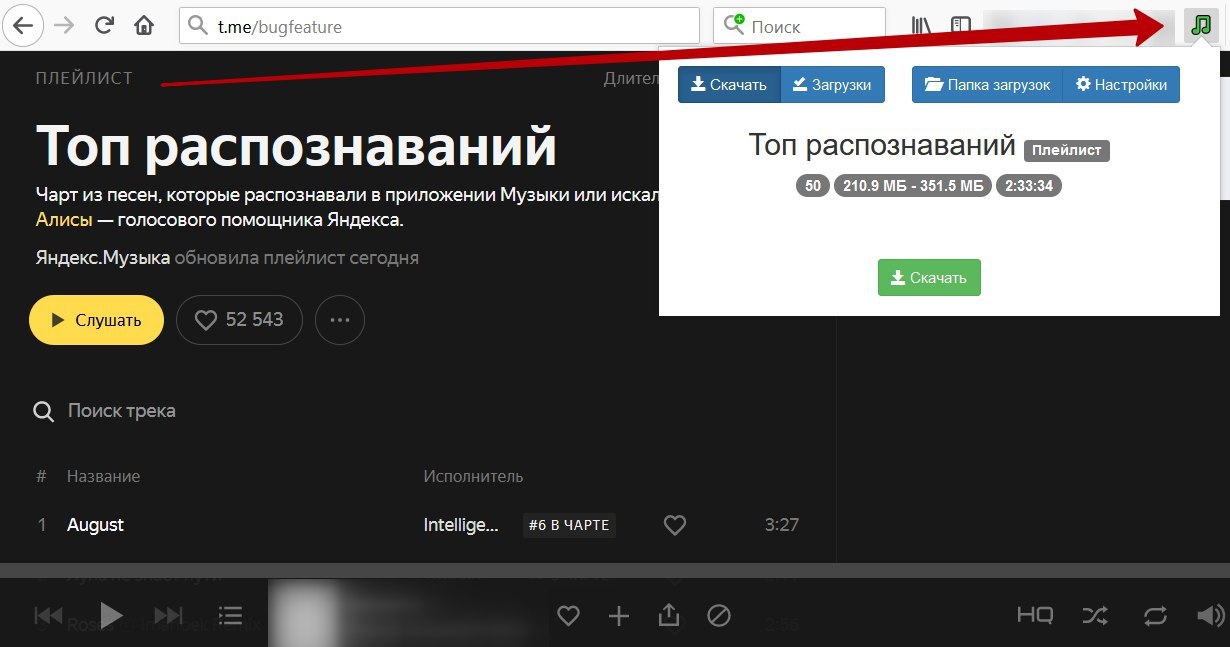Toggle shuffle playback
This screenshot has height=647, width=1230.
1094,616
